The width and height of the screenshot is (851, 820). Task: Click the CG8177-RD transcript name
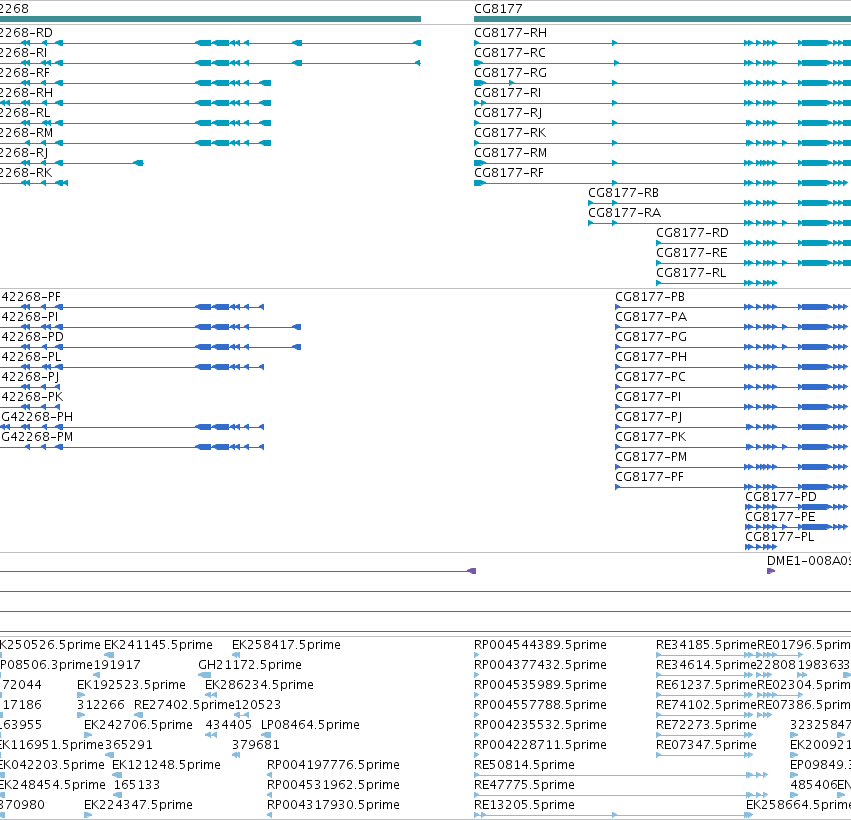tap(692, 233)
